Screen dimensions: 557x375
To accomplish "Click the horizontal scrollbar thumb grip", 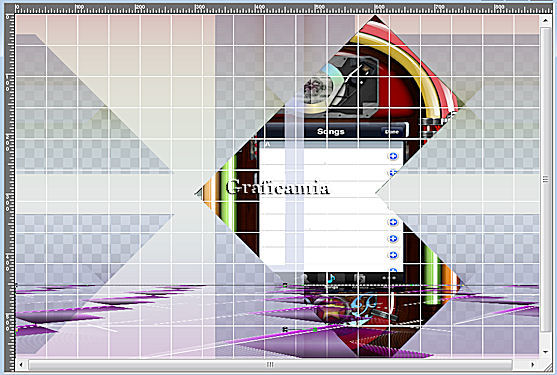I will tap(270, 364).
